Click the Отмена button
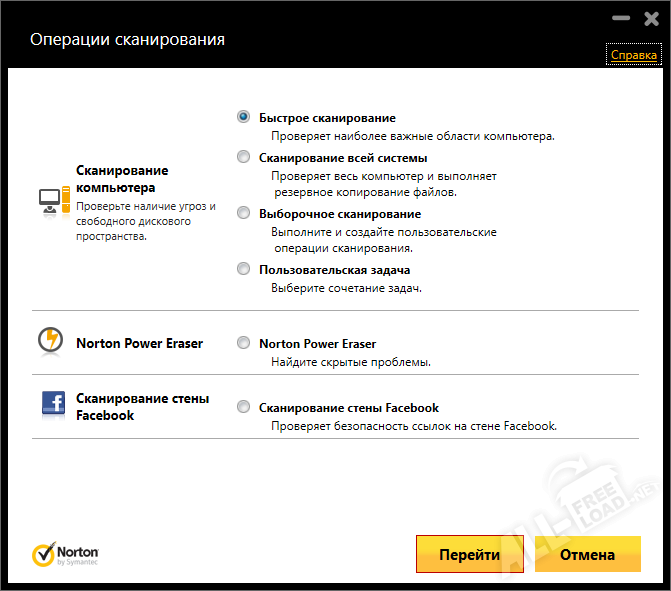 (x=587, y=554)
